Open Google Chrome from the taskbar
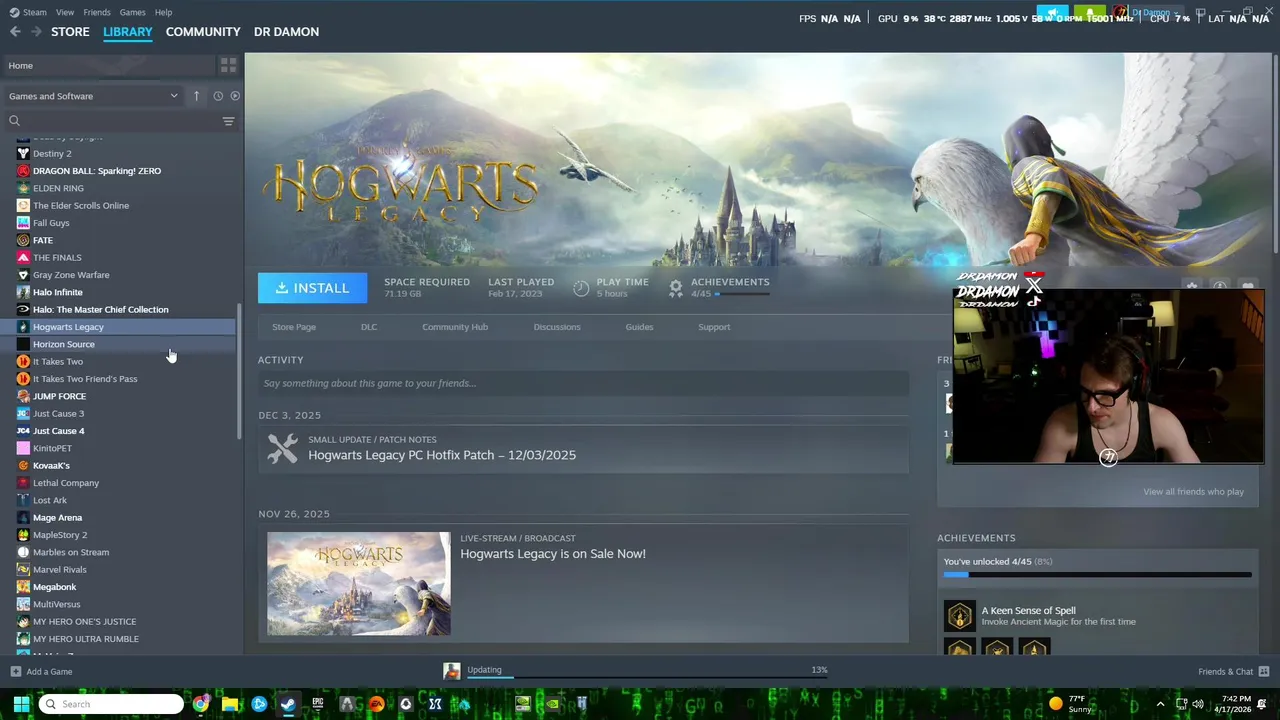Viewport: 1280px width, 720px height. [x=201, y=704]
